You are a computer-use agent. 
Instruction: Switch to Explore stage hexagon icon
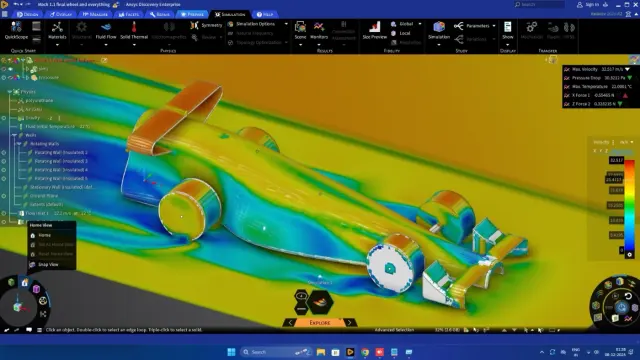click(320, 302)
